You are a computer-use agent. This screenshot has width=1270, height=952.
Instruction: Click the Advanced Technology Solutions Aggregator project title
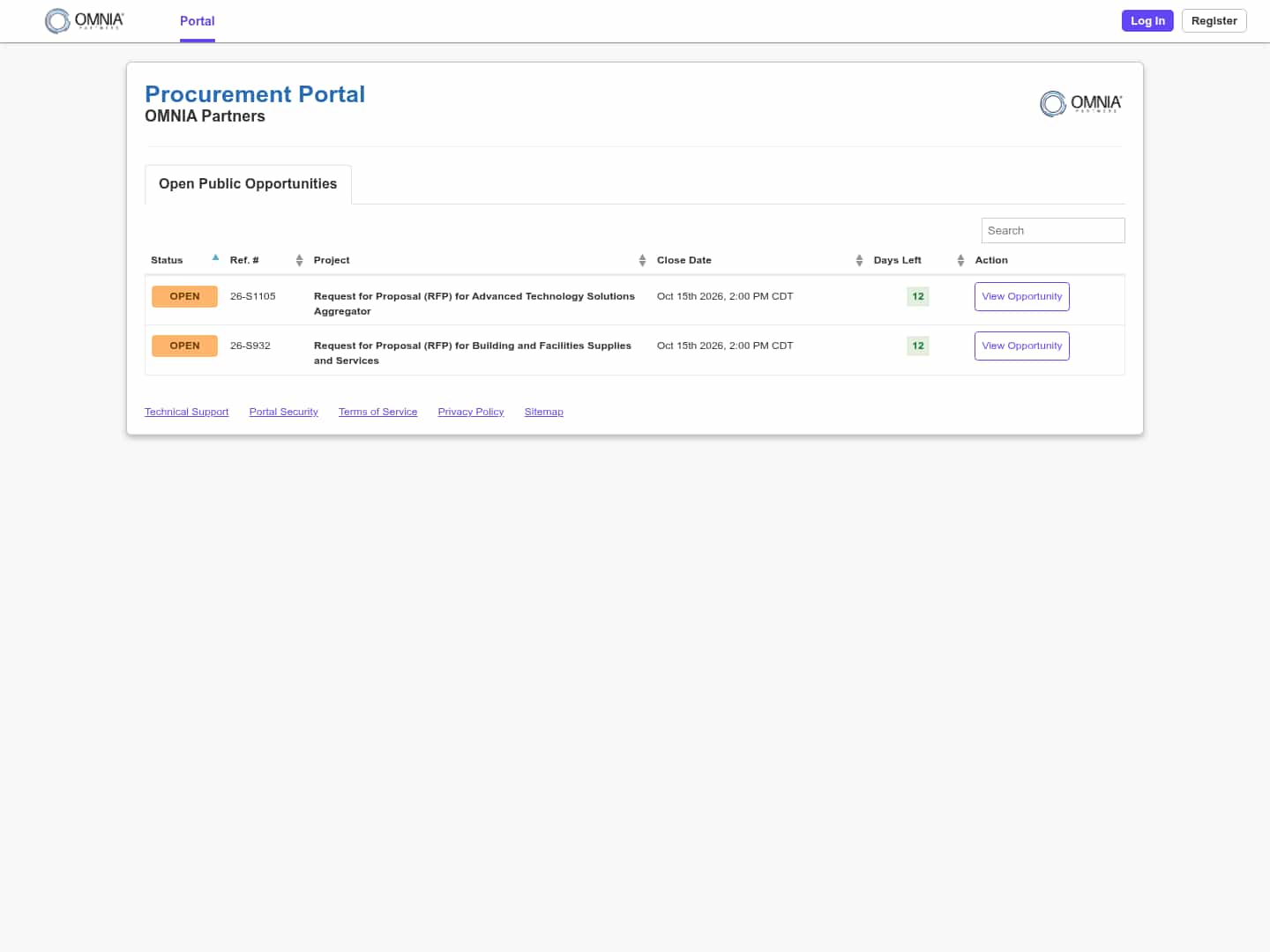point(474,303)
